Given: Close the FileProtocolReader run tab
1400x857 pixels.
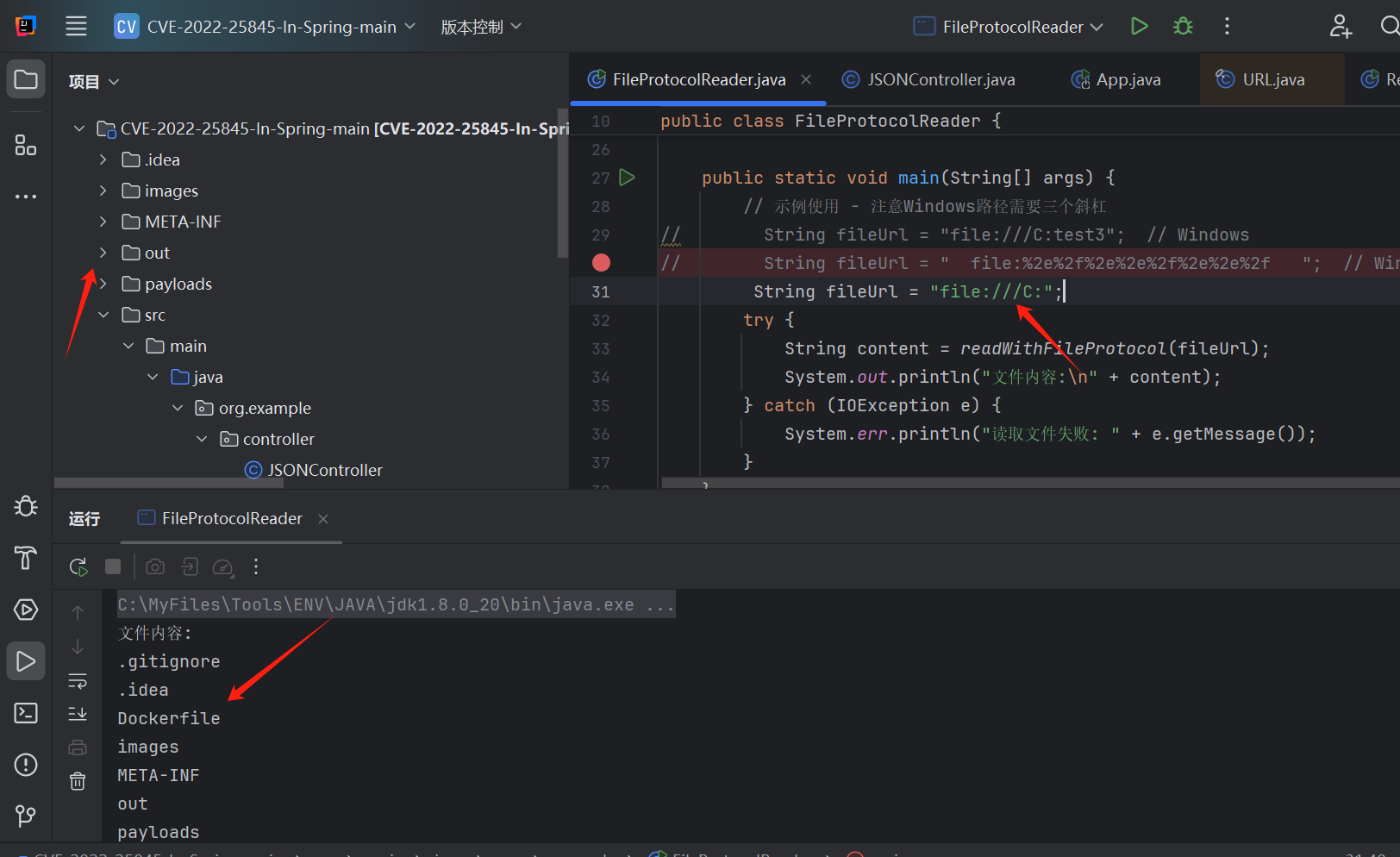Looking at the screenshot, I should coord(323,519).
